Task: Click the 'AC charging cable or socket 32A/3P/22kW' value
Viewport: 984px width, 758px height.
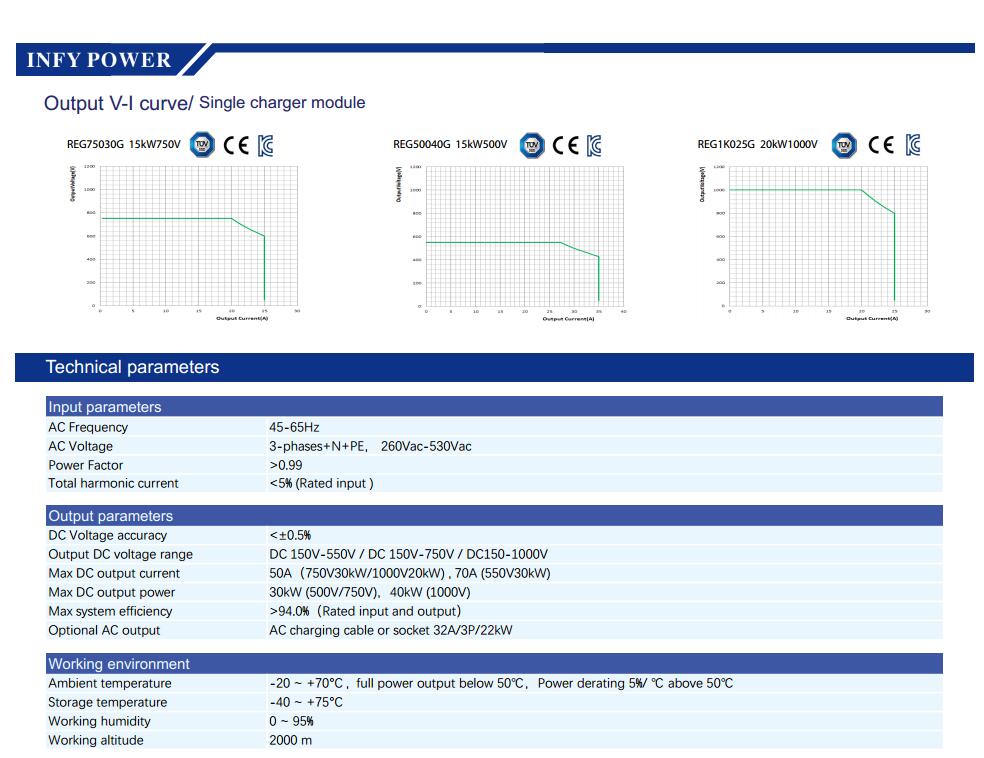Action: coord(391,630)
